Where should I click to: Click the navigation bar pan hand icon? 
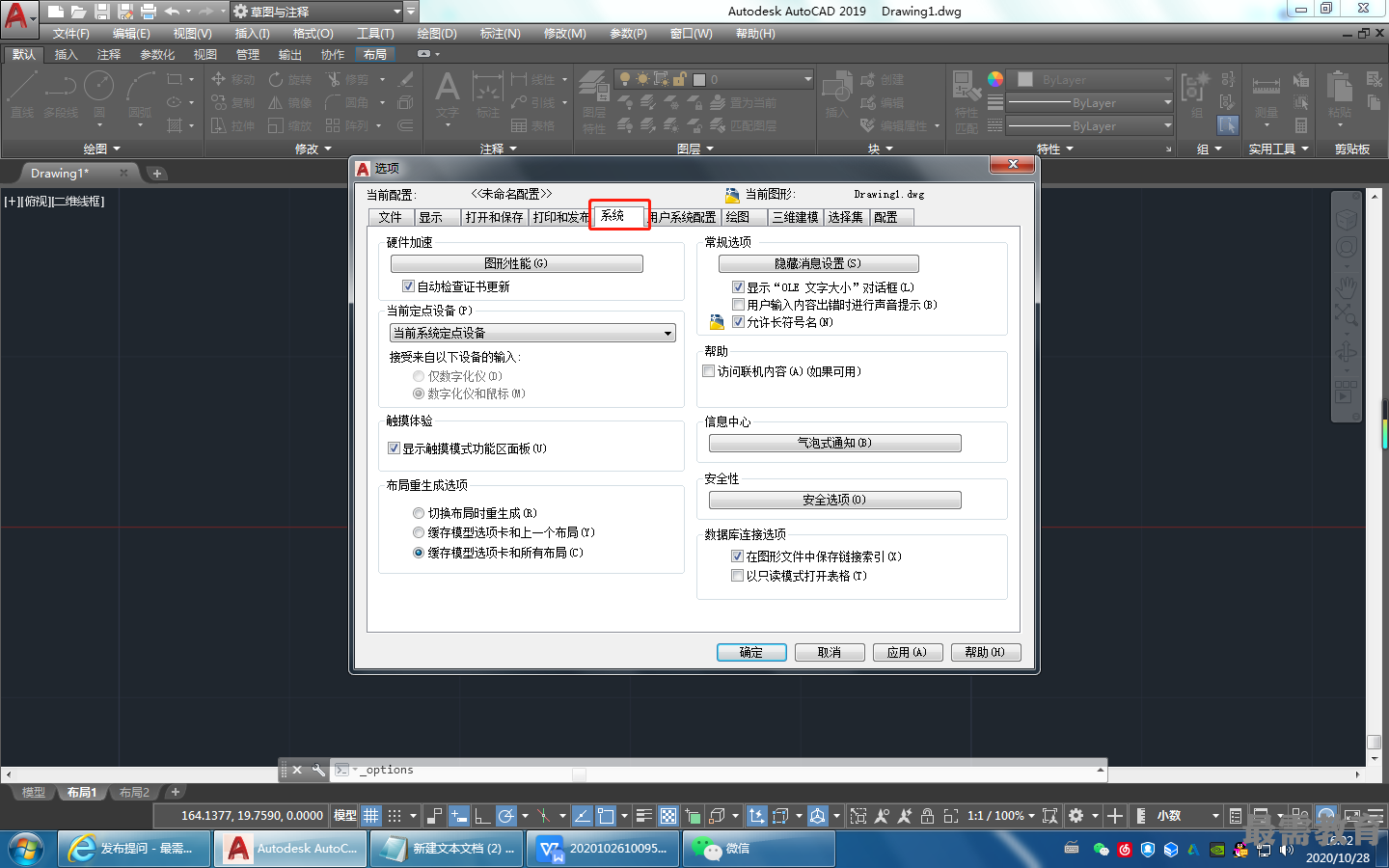point(1346,286)
